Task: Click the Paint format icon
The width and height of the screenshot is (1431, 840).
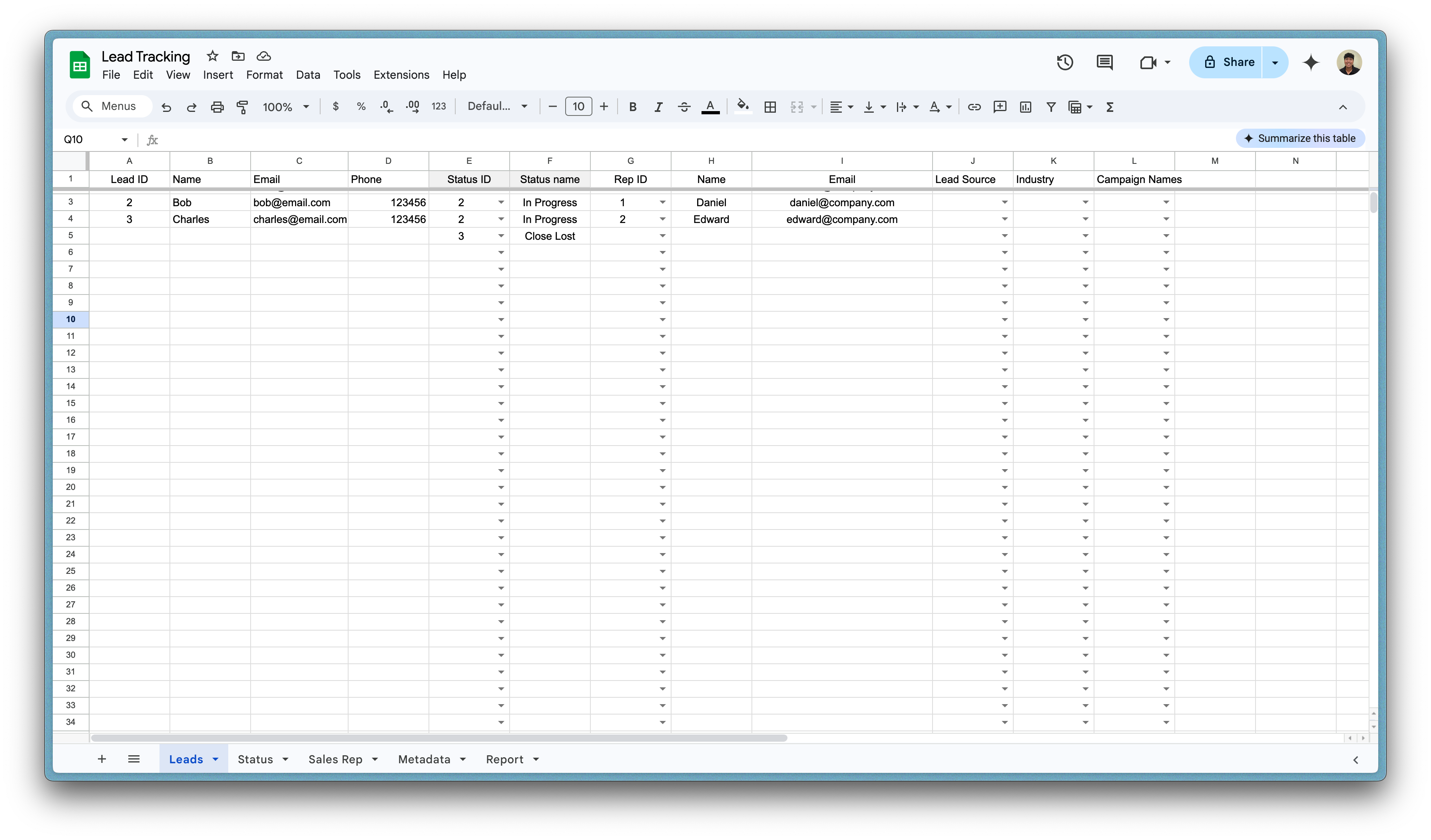Action: click(x=243, y=107)
